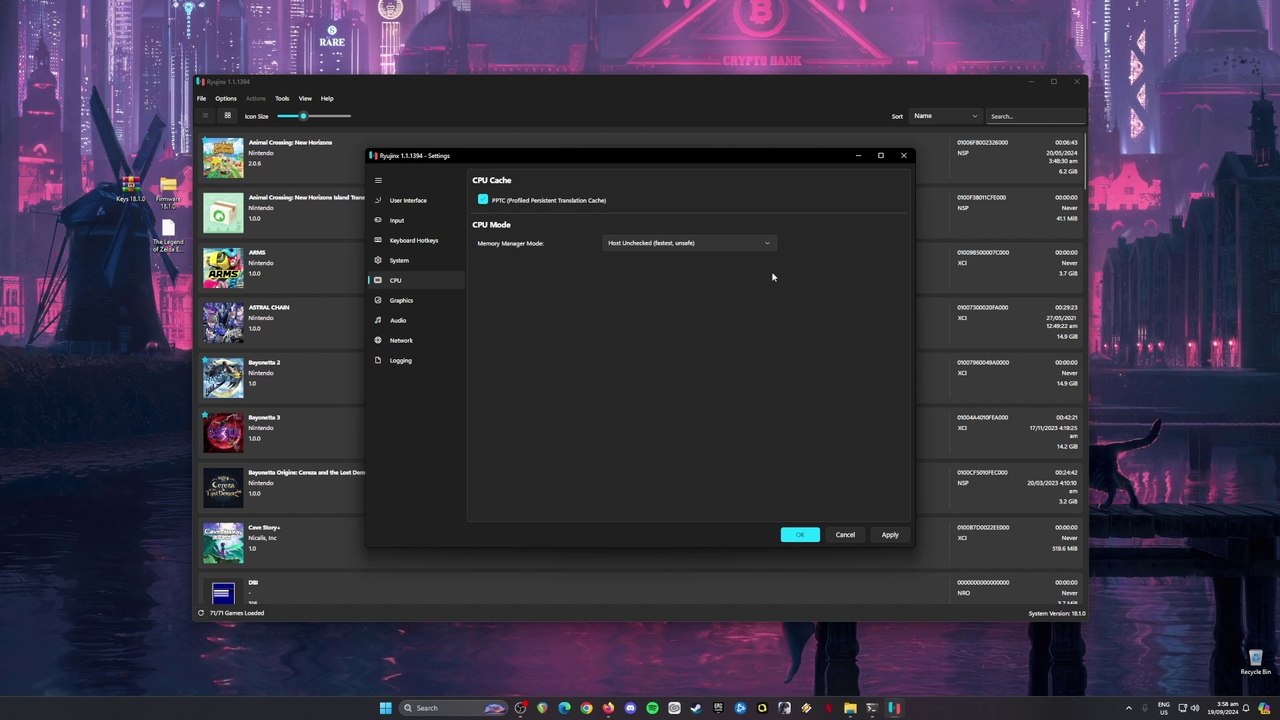Open the Network settings page
The image size is (1280, 720).
[x=401, y=340]
